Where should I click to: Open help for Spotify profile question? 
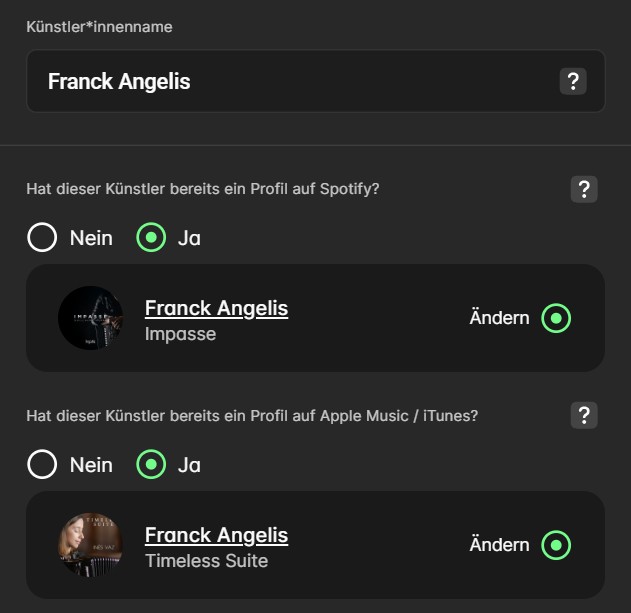[584, 189]
